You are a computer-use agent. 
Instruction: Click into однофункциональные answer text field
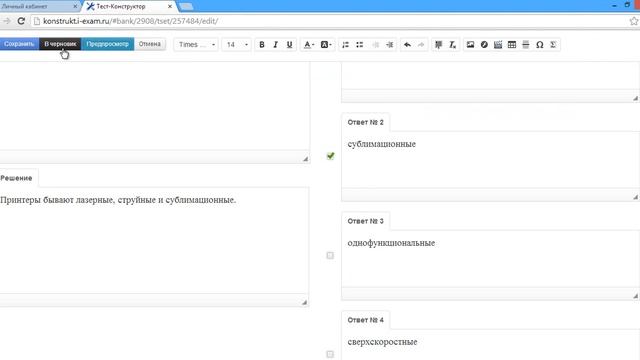[x=490, y=259]
